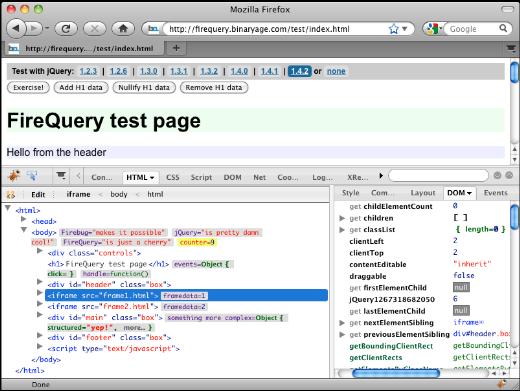Image resolution: width=520 pixels, height=391 pixels.
Task: Open the Net panel tab
Action: [x=259, y=178]
